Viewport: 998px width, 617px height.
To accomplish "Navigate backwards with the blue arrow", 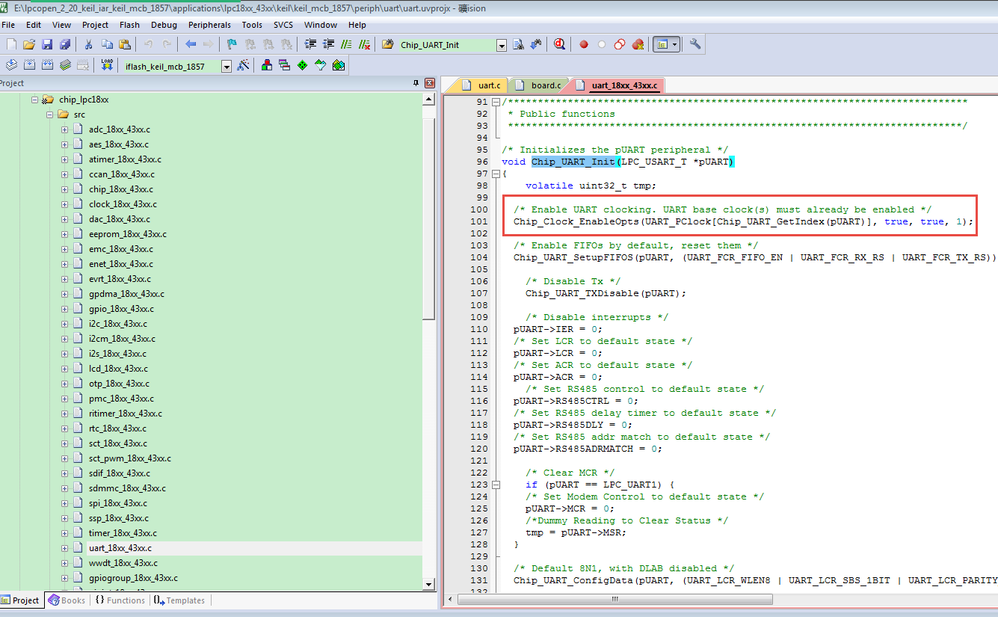I will pyautogui.click(x=190, y=45).
